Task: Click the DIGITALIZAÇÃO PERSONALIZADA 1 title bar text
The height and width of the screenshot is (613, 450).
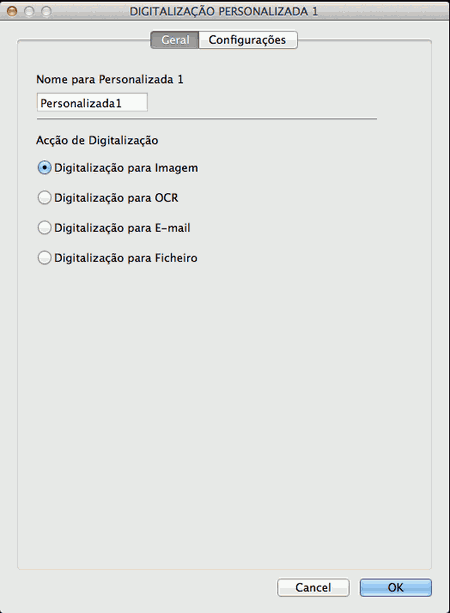Action: pyautogui.click(x=224, y=11)
